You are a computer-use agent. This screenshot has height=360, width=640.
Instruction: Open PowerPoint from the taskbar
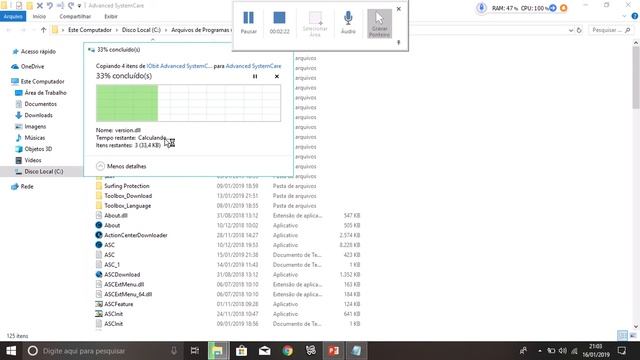333,351
